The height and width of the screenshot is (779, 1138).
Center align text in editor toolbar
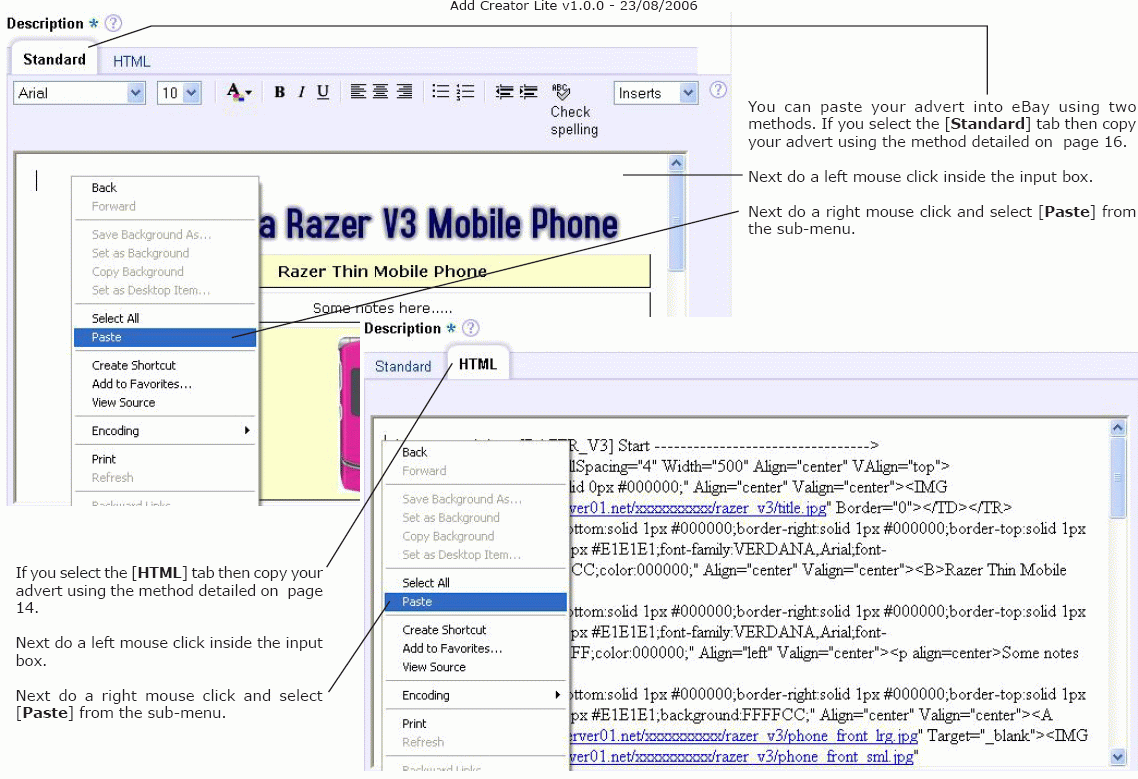[x=380, y=91]
